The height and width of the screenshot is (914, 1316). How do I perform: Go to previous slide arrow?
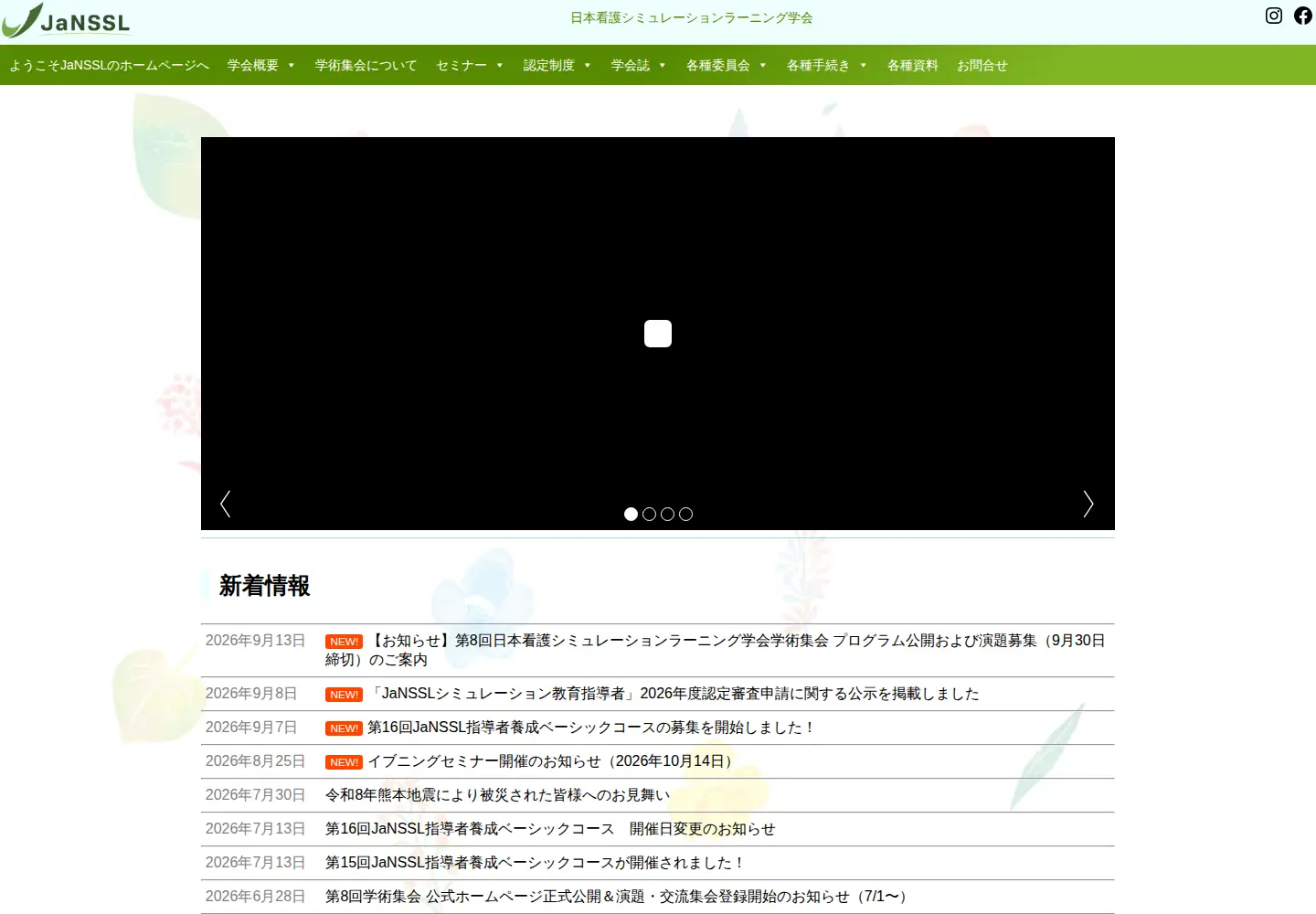(225, 504)
